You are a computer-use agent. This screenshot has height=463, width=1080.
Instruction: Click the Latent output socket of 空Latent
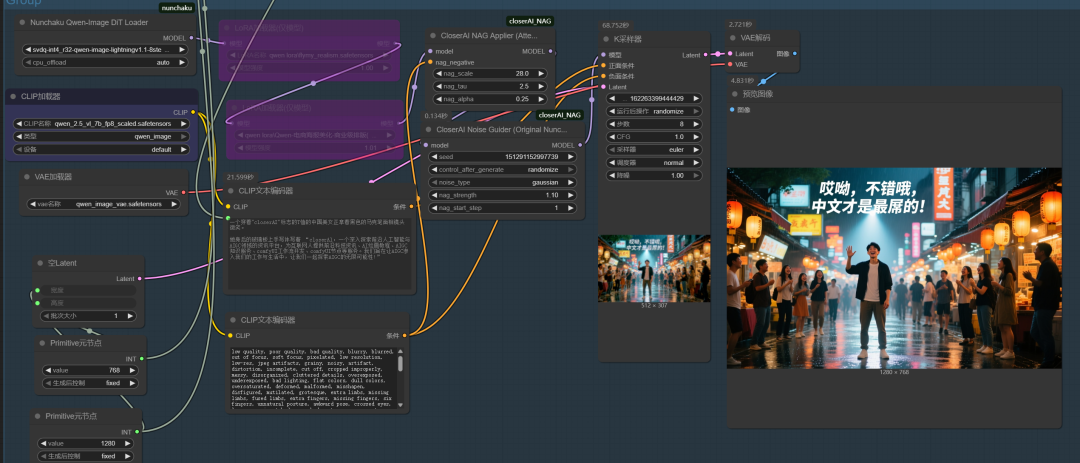click(x=140, y=278)
